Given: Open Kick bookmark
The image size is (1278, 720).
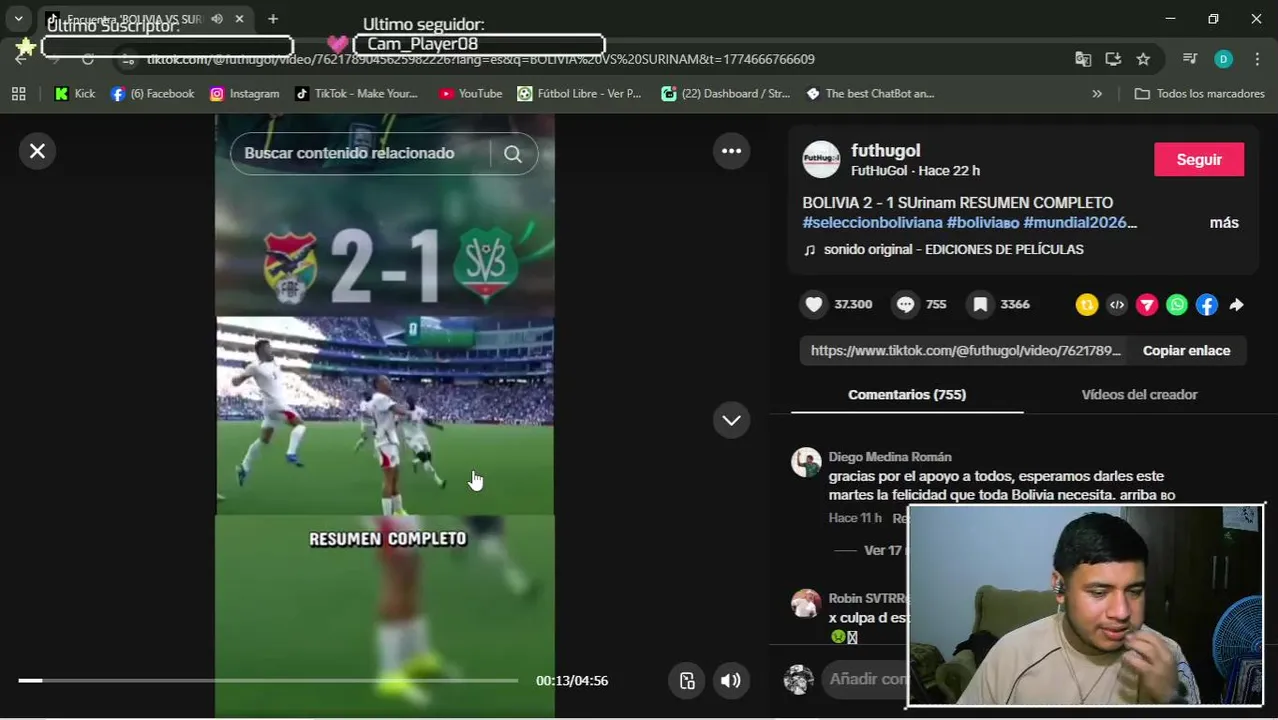Looking at the screenshot, I should coord(75,94).
